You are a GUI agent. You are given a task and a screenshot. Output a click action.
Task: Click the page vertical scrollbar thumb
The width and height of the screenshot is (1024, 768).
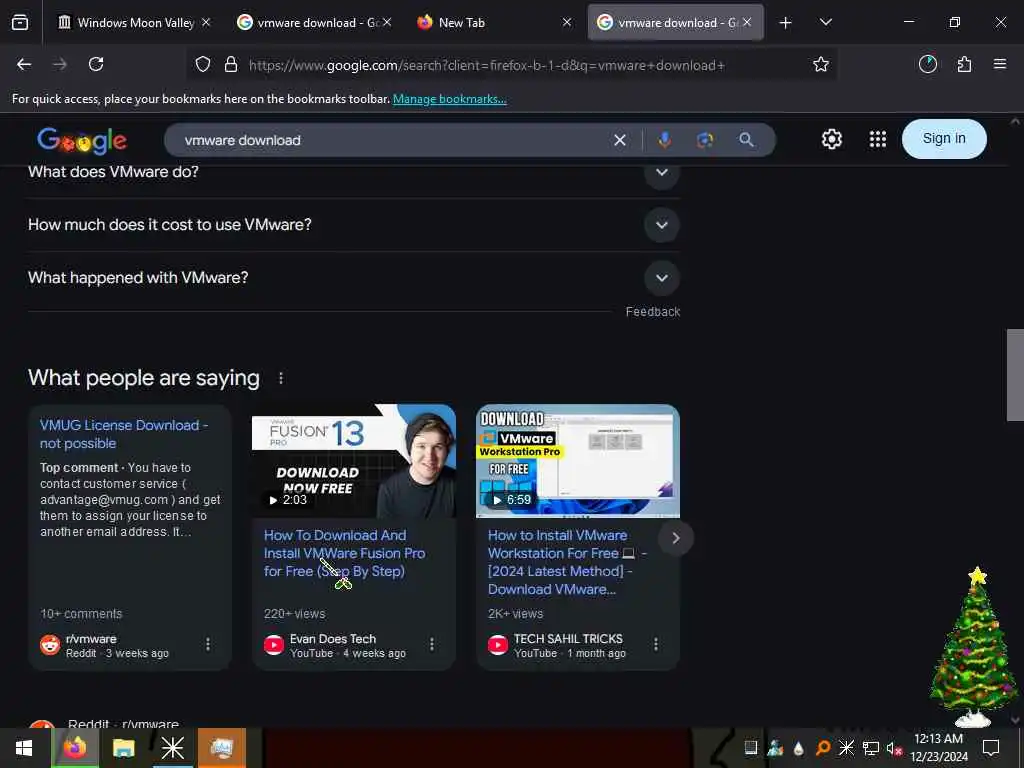coord(1015,375)
